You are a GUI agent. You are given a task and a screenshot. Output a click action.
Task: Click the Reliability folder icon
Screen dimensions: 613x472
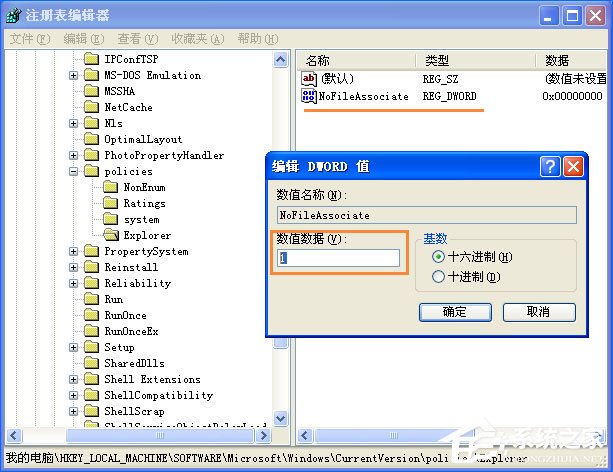pos(91,283)
